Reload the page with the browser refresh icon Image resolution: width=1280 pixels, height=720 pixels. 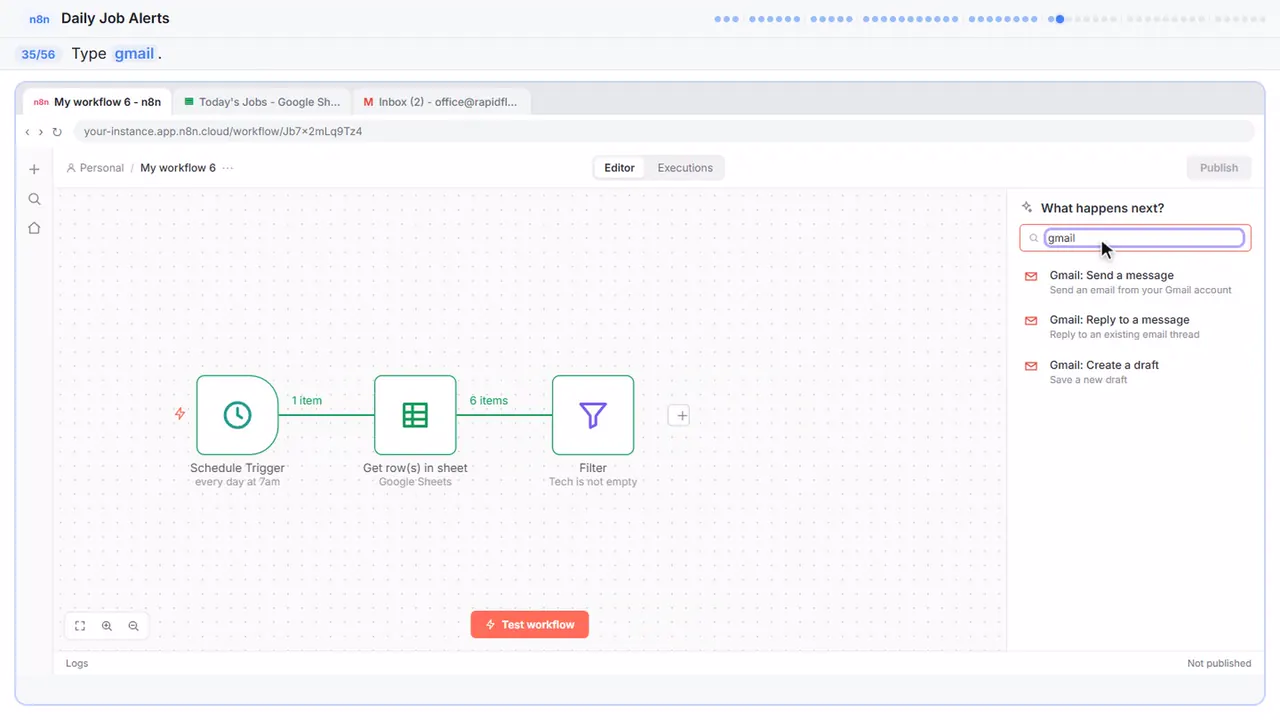pos(57,131)
